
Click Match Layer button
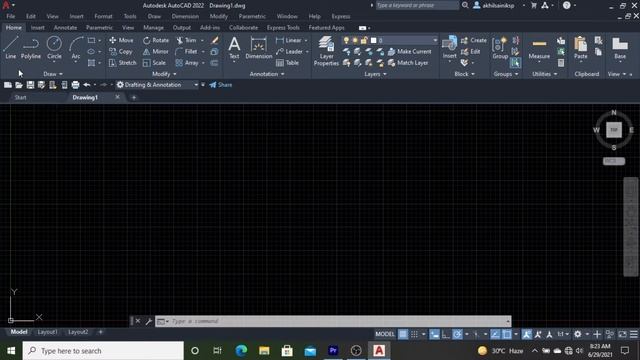point(408,63)
